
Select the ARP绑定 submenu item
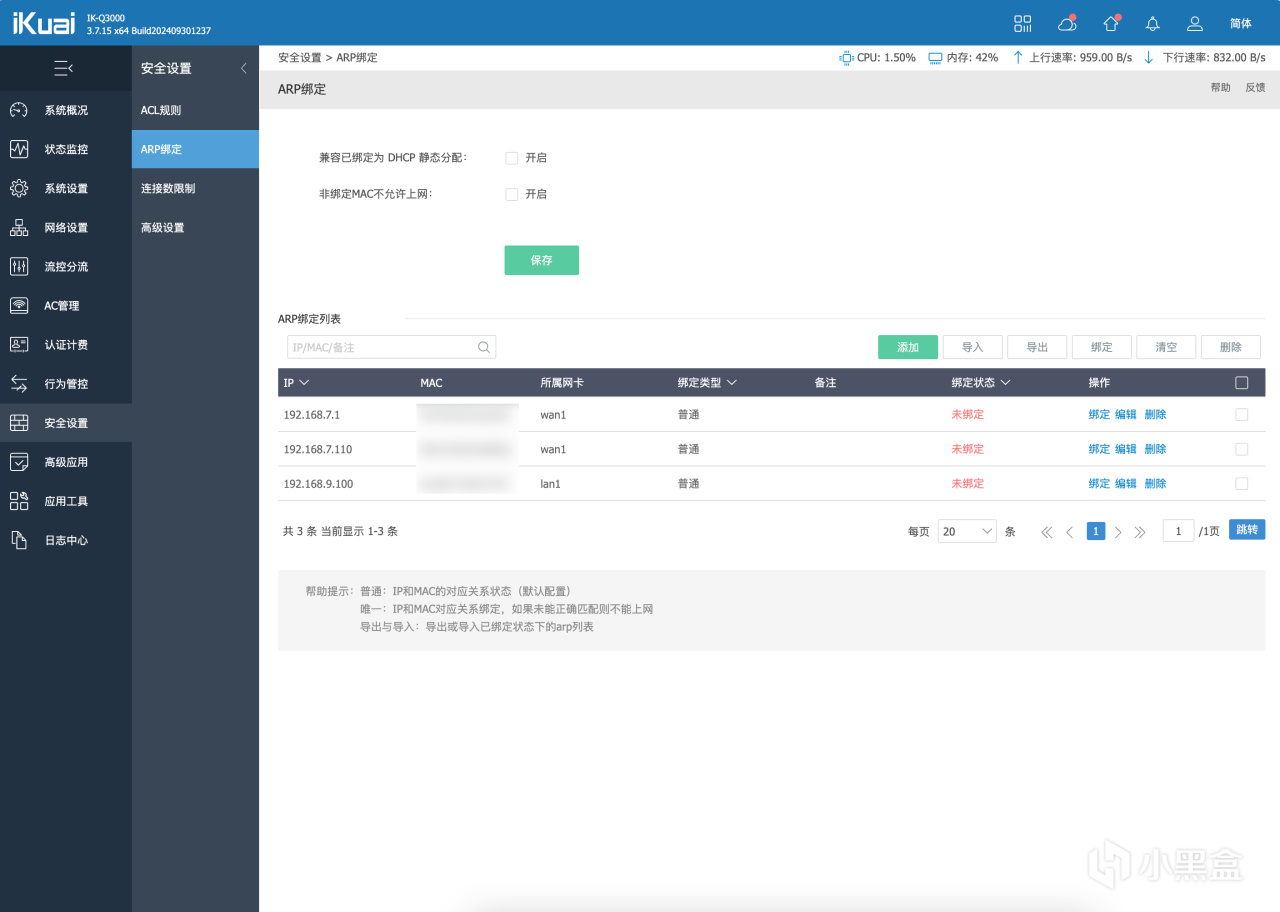[195, 149]
